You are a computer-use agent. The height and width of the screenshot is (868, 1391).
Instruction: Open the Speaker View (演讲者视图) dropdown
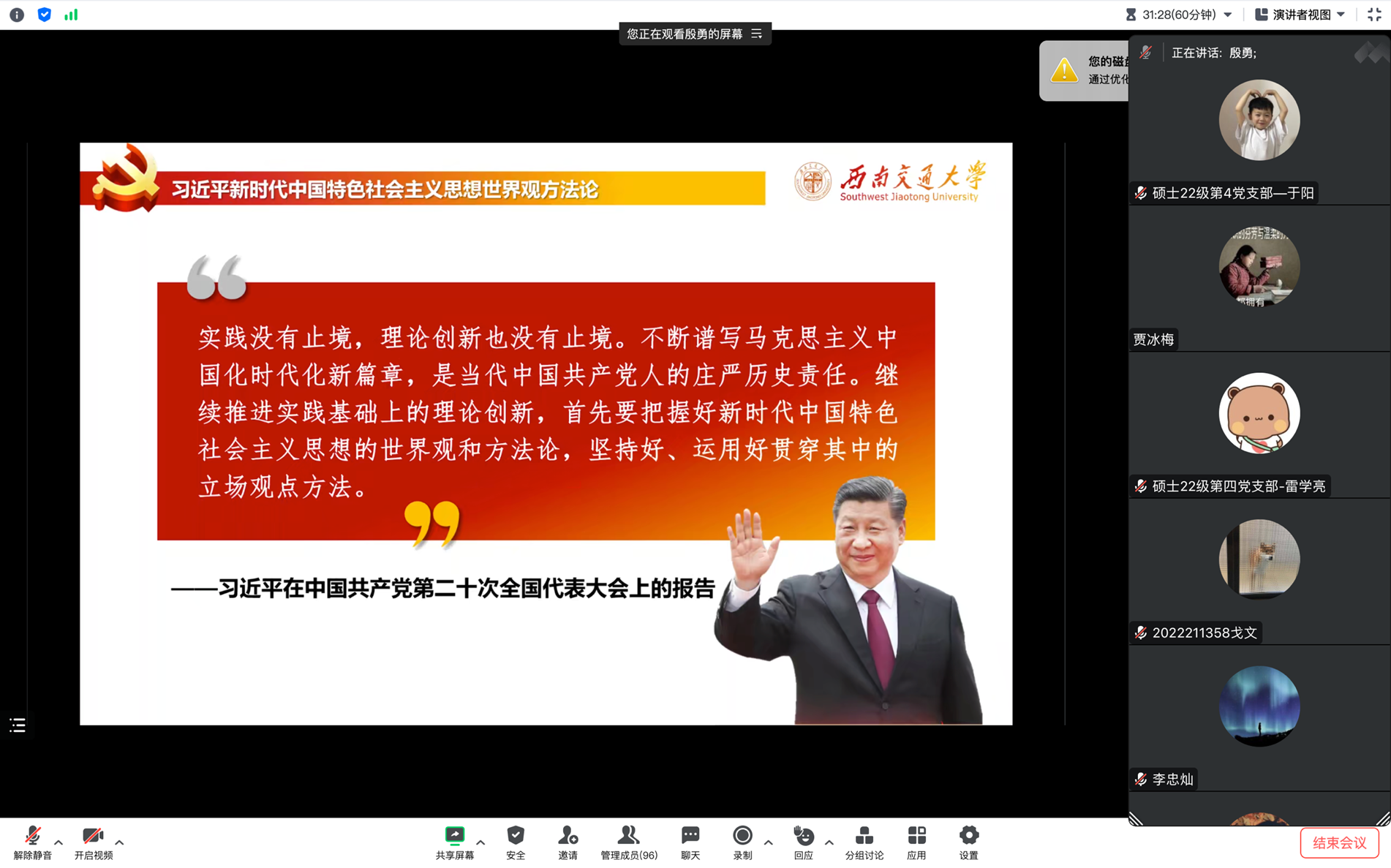pyautogui.click(x=1300, y=15)
